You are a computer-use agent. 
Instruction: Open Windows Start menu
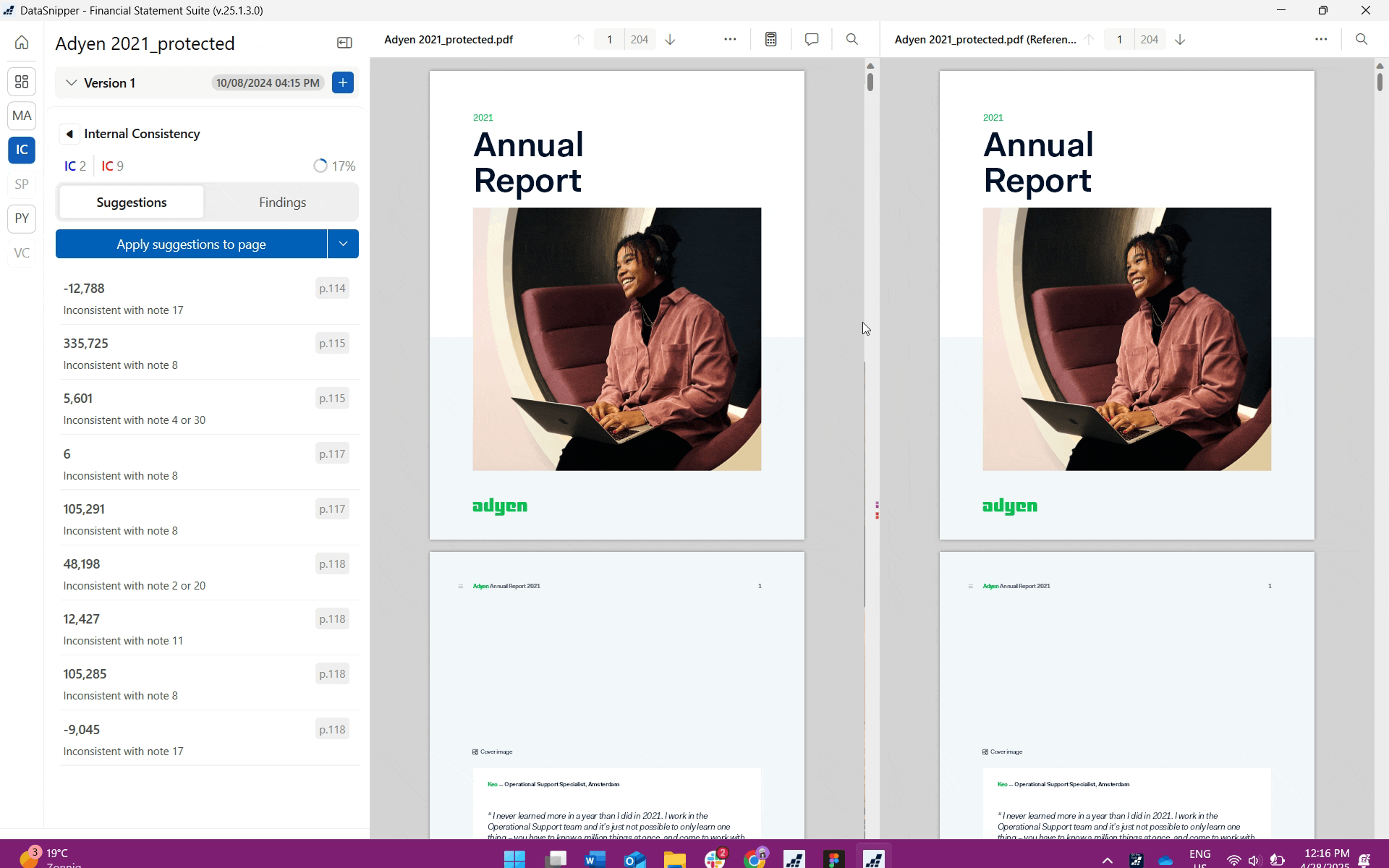514,859
